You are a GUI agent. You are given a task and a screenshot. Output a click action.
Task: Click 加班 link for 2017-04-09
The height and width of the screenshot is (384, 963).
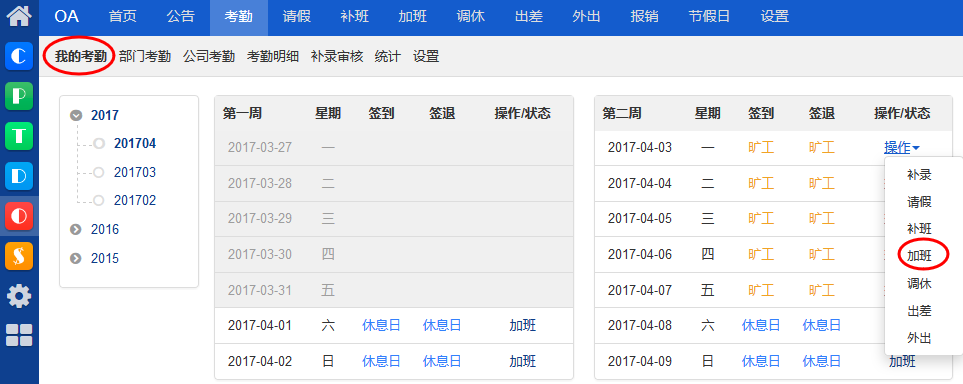(x=902, y=361)
